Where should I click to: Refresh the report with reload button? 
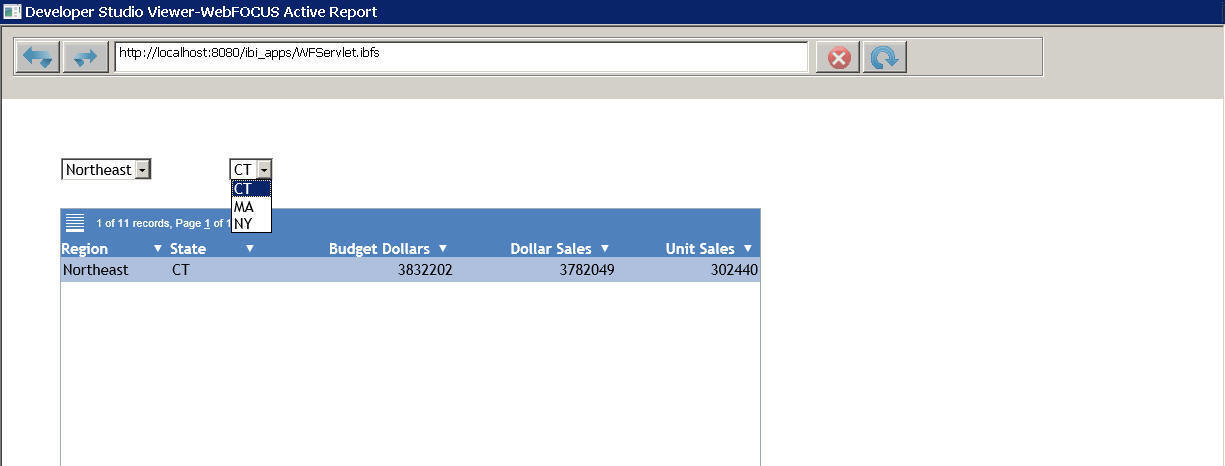(884, 57)
